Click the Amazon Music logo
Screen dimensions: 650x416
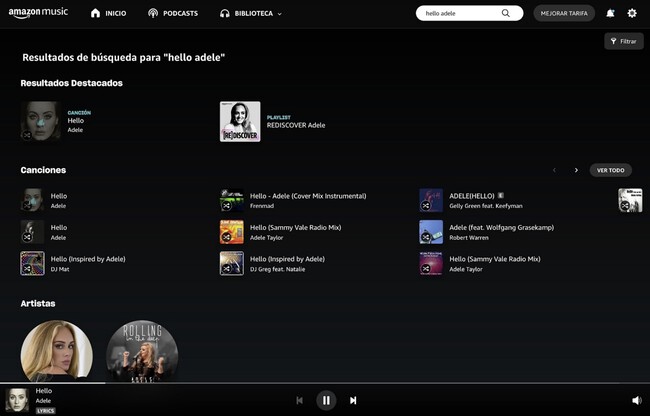pyautogui.click(x=38, y=13)
